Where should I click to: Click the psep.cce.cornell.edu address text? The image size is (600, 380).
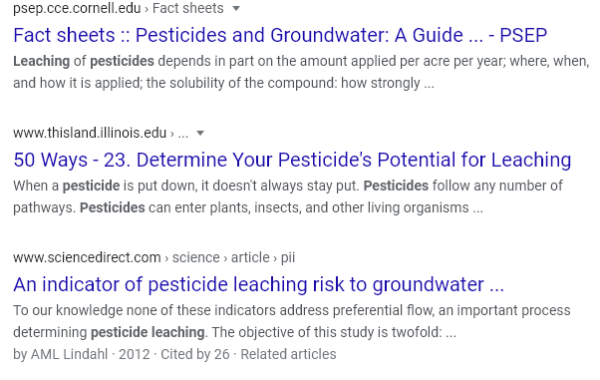pos(77,8)
